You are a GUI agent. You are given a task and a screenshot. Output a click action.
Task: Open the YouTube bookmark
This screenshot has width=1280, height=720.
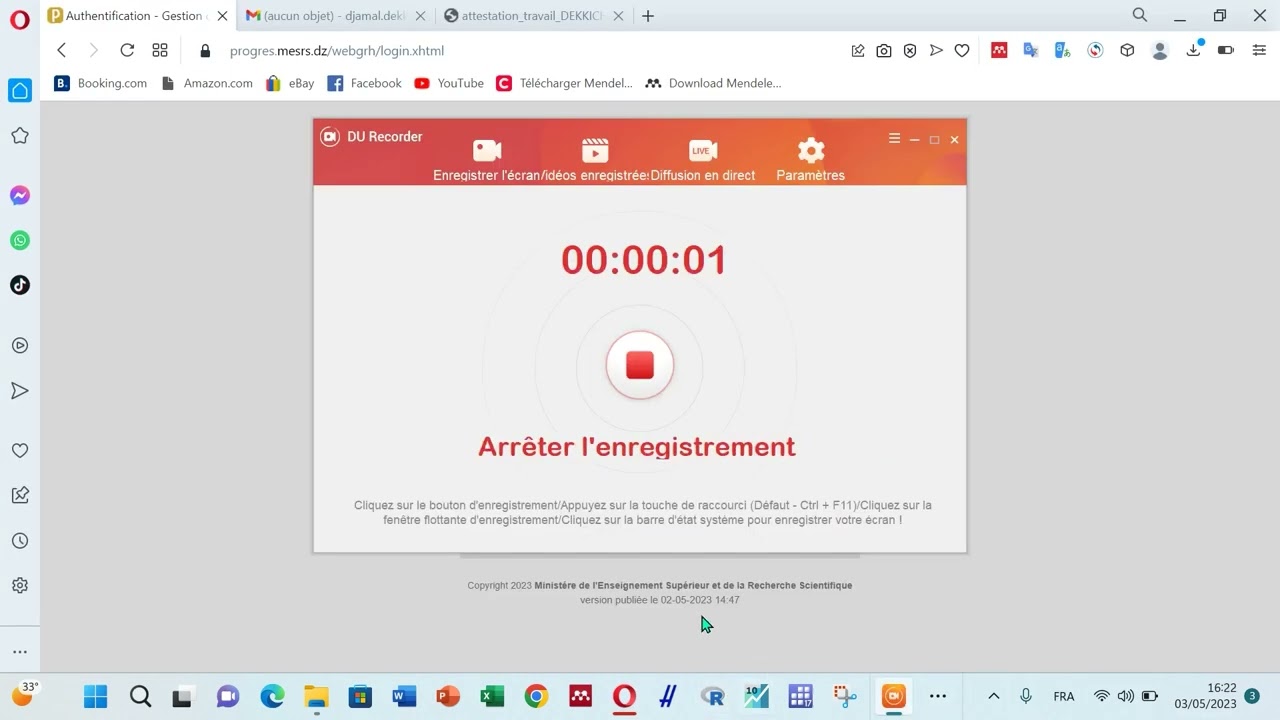[449, 83]
